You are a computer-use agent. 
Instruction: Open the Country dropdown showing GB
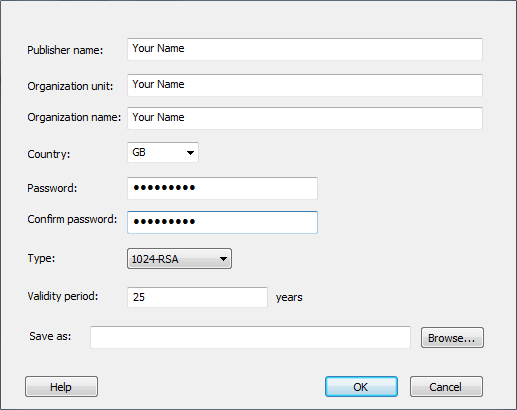[163, 152]
